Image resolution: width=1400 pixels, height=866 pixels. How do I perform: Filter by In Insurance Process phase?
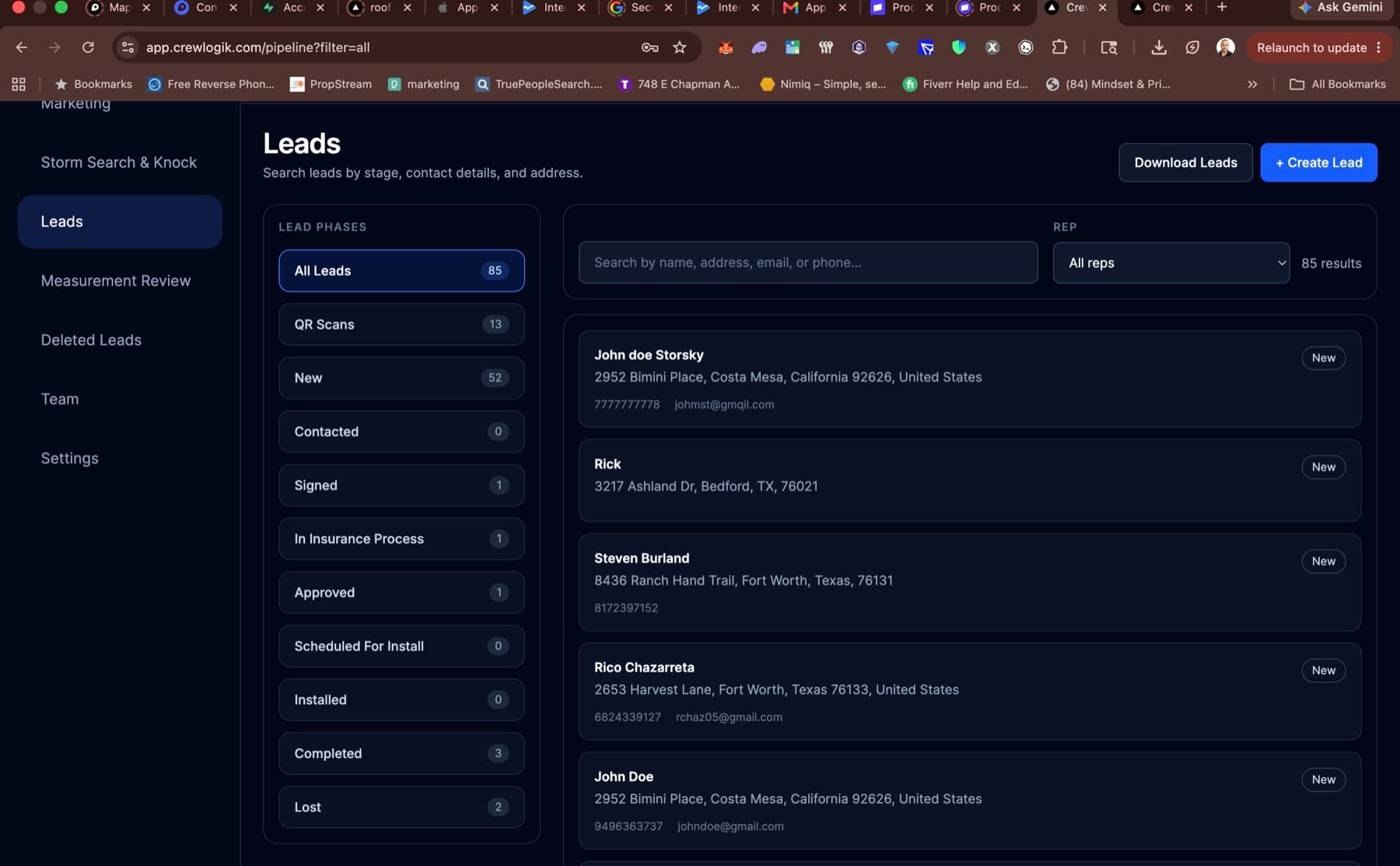click(x=401, y=539)
